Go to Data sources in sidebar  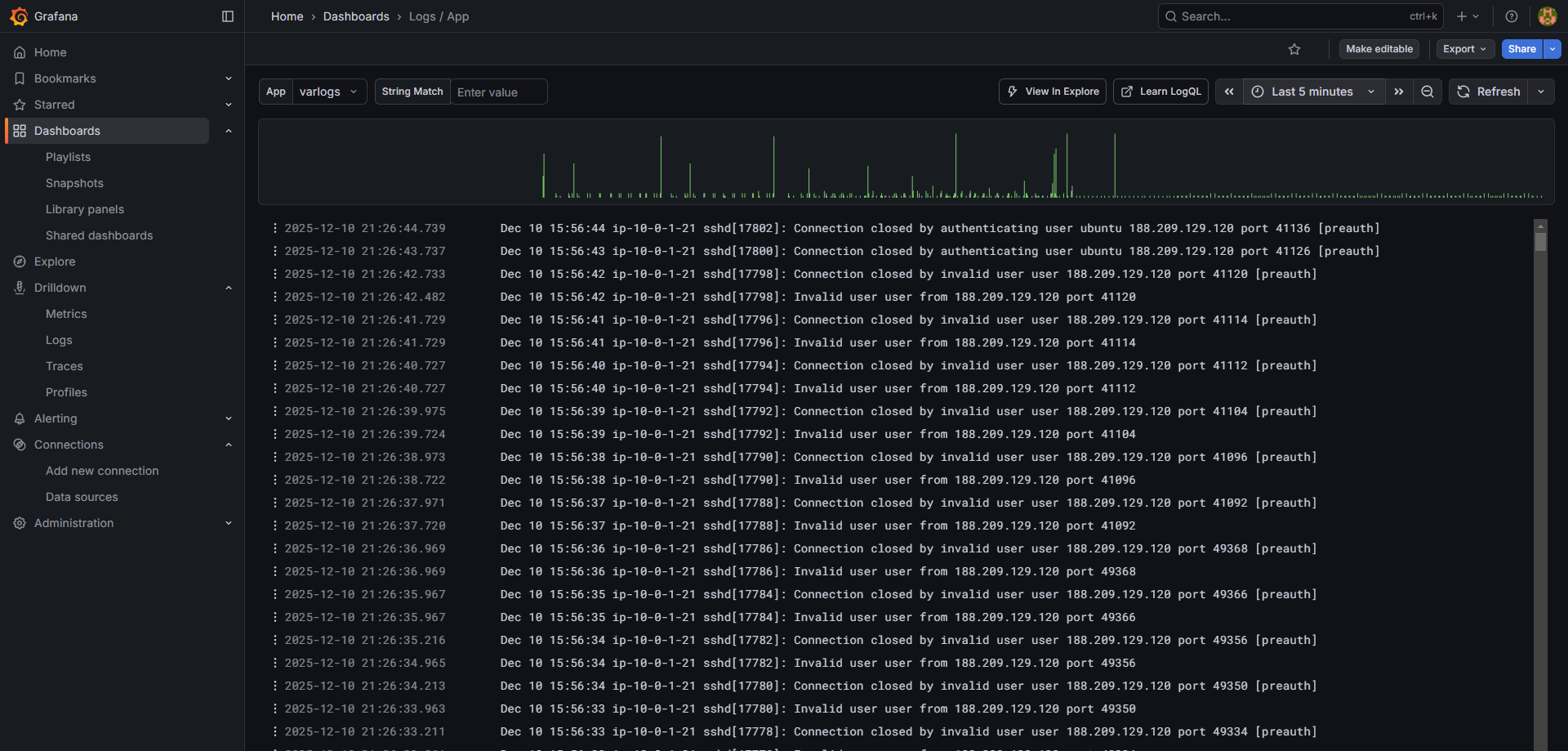pos(82,497)
